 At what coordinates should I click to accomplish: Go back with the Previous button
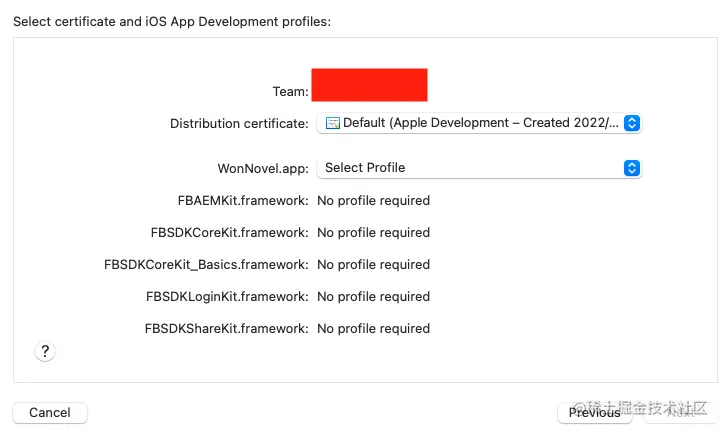pos(594,412)
